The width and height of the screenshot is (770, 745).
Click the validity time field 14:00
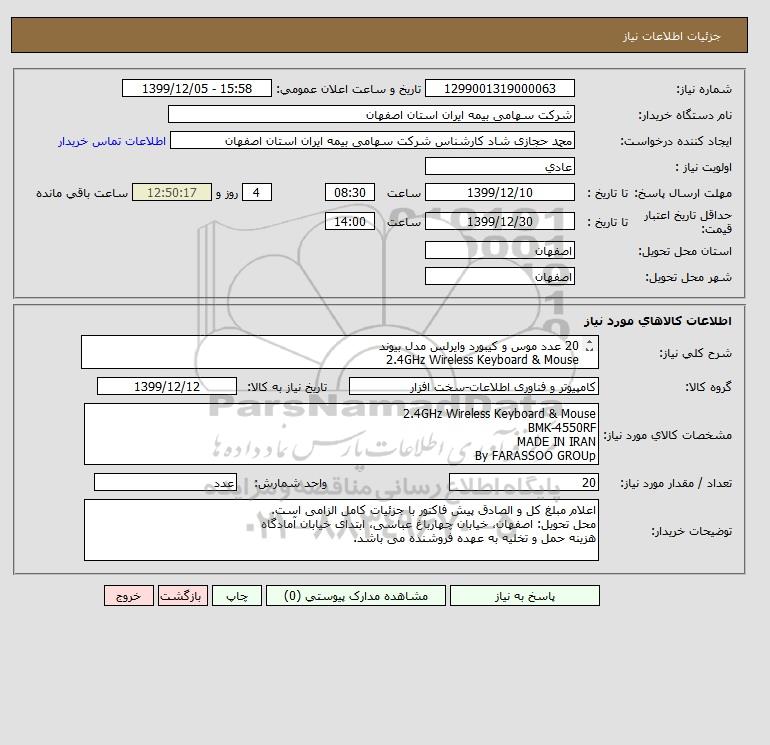click(350, 221)
